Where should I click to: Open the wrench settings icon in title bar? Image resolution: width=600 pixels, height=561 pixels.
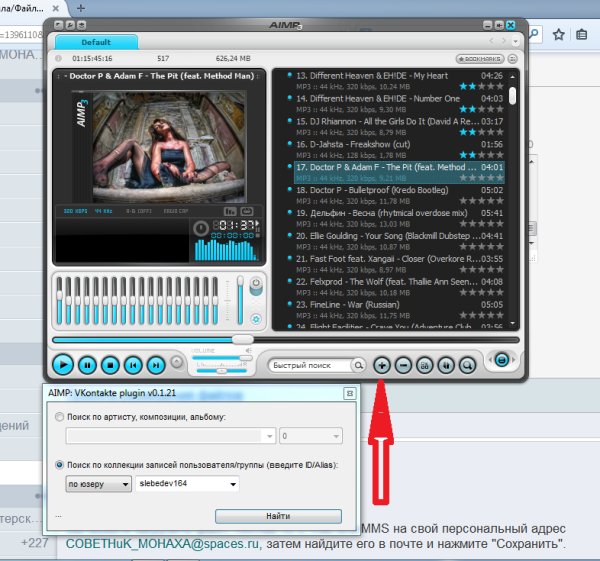(70, 25)
